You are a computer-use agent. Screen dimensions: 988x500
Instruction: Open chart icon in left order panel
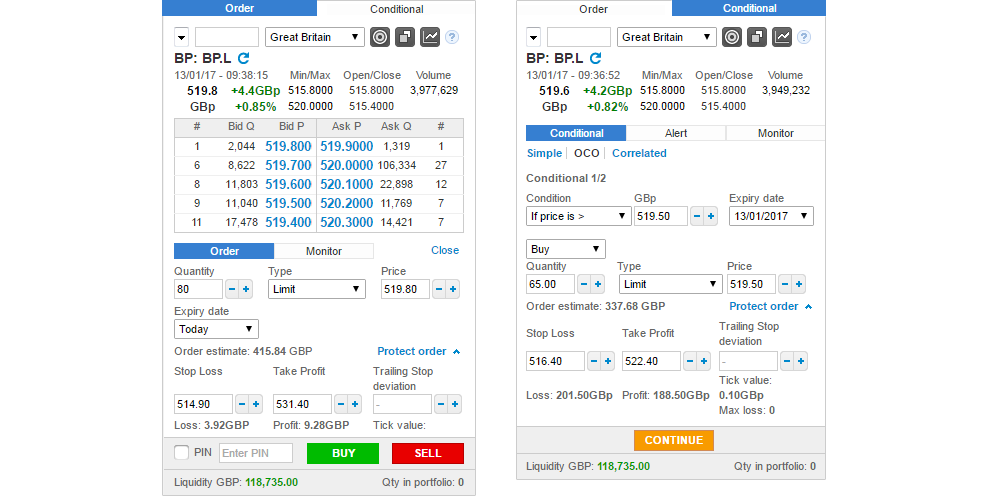[x=430, y=37]
